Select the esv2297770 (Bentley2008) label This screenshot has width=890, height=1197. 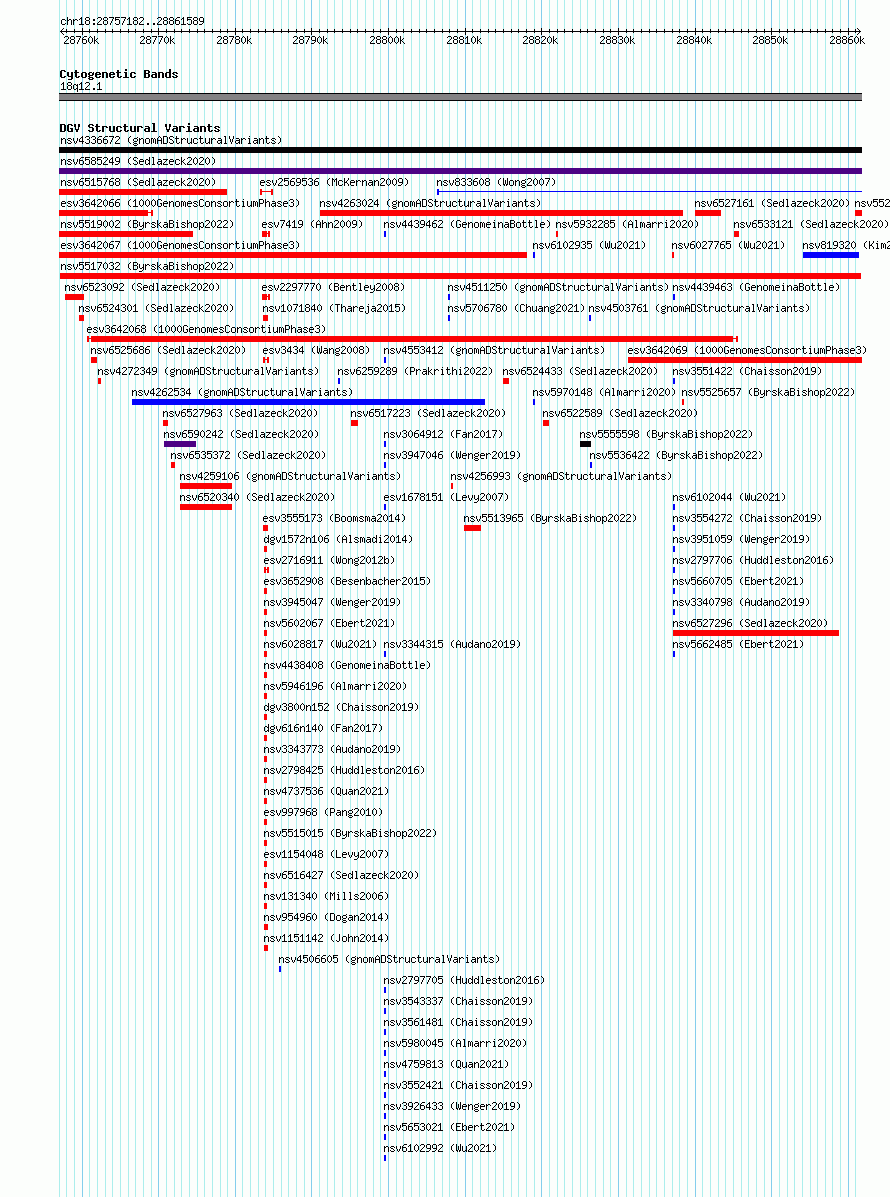(333, 287)
